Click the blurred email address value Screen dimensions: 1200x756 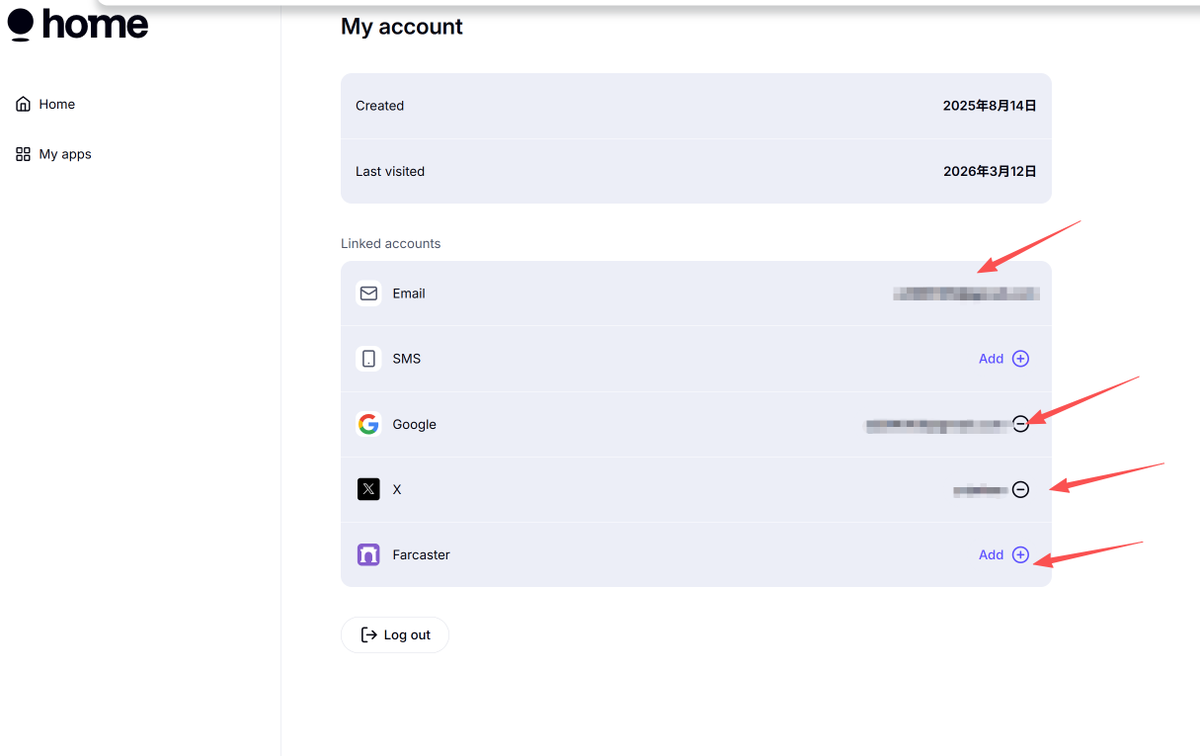pos(966,293)
